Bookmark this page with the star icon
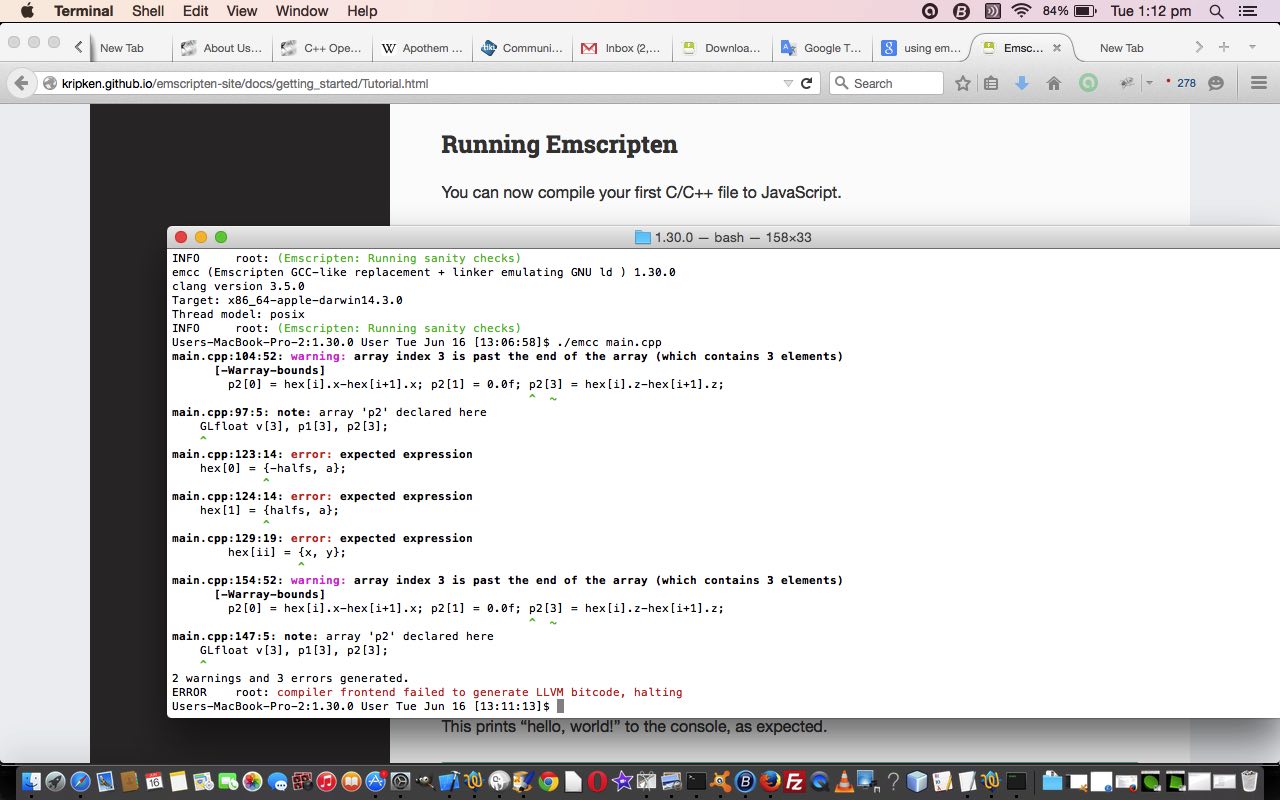 click(x=963, y=83)
